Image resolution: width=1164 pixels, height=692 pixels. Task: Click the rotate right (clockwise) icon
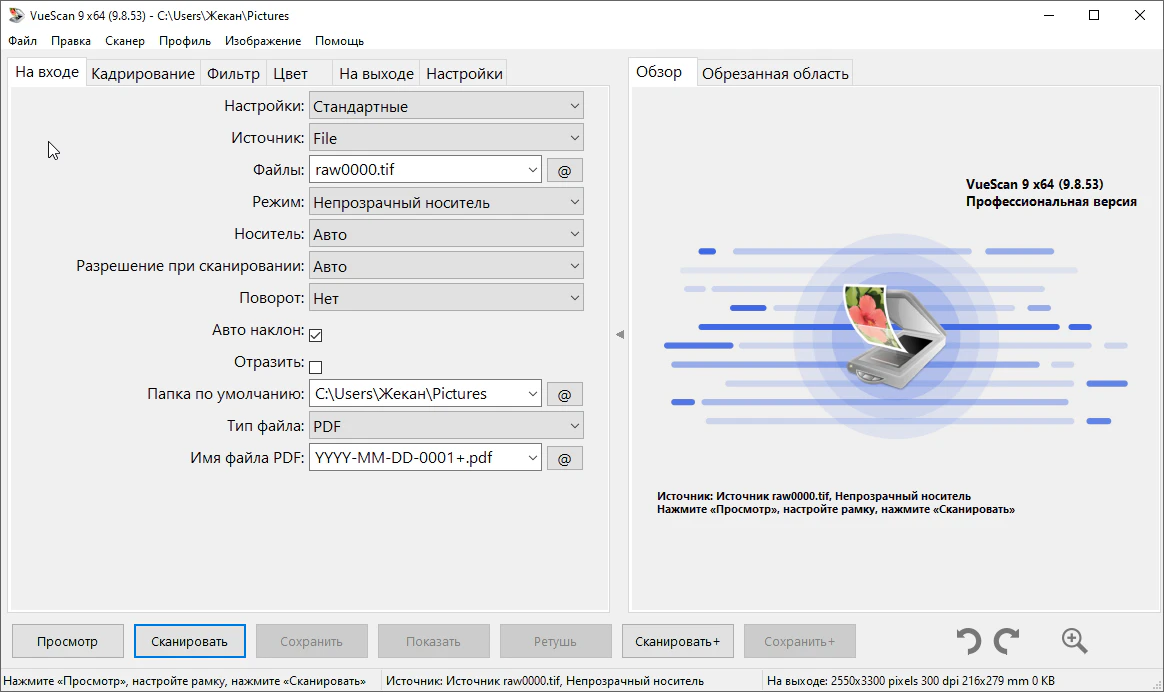tap(1006, 641)
